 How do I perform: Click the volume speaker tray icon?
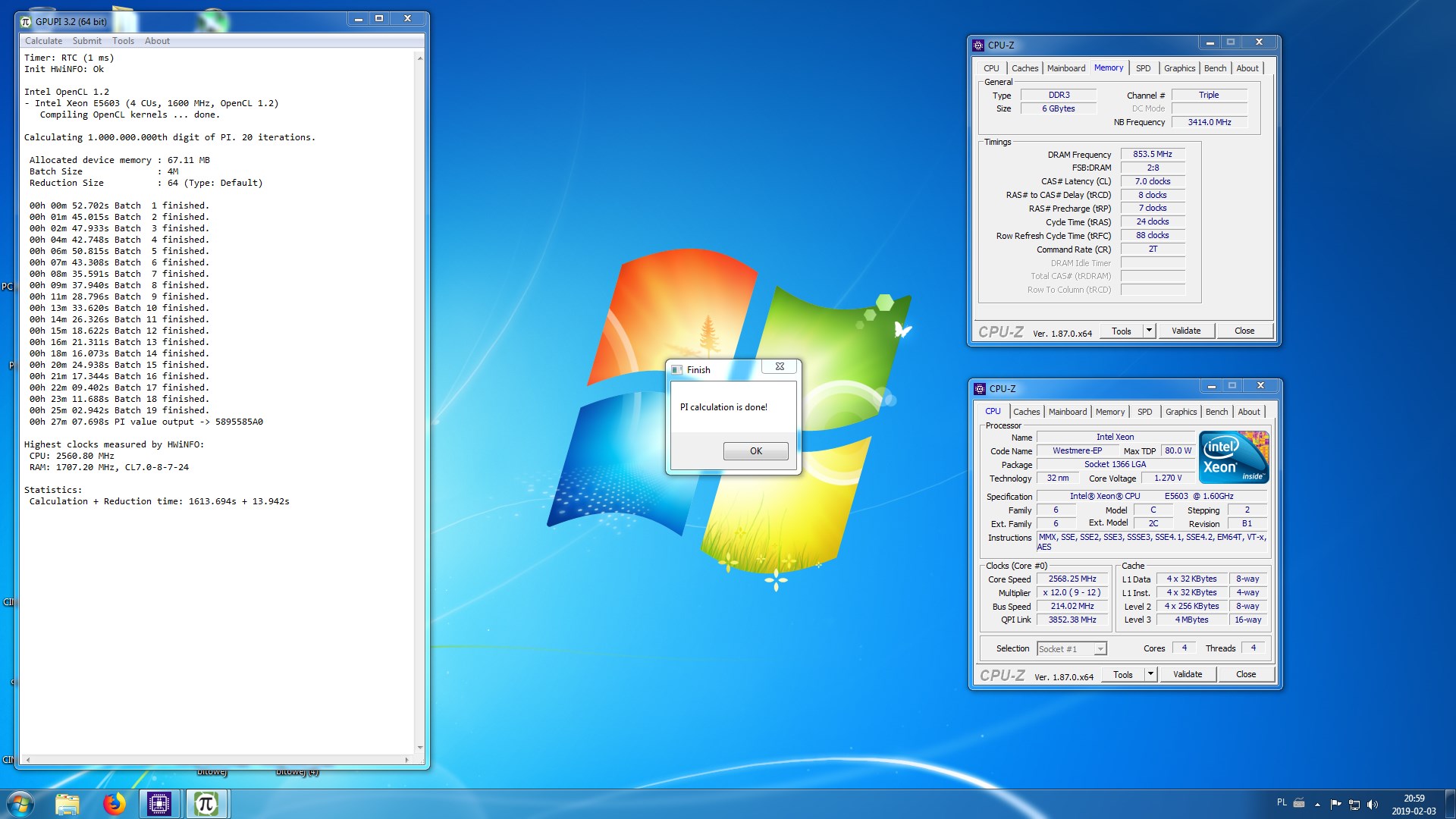[x=1372, y=804]
